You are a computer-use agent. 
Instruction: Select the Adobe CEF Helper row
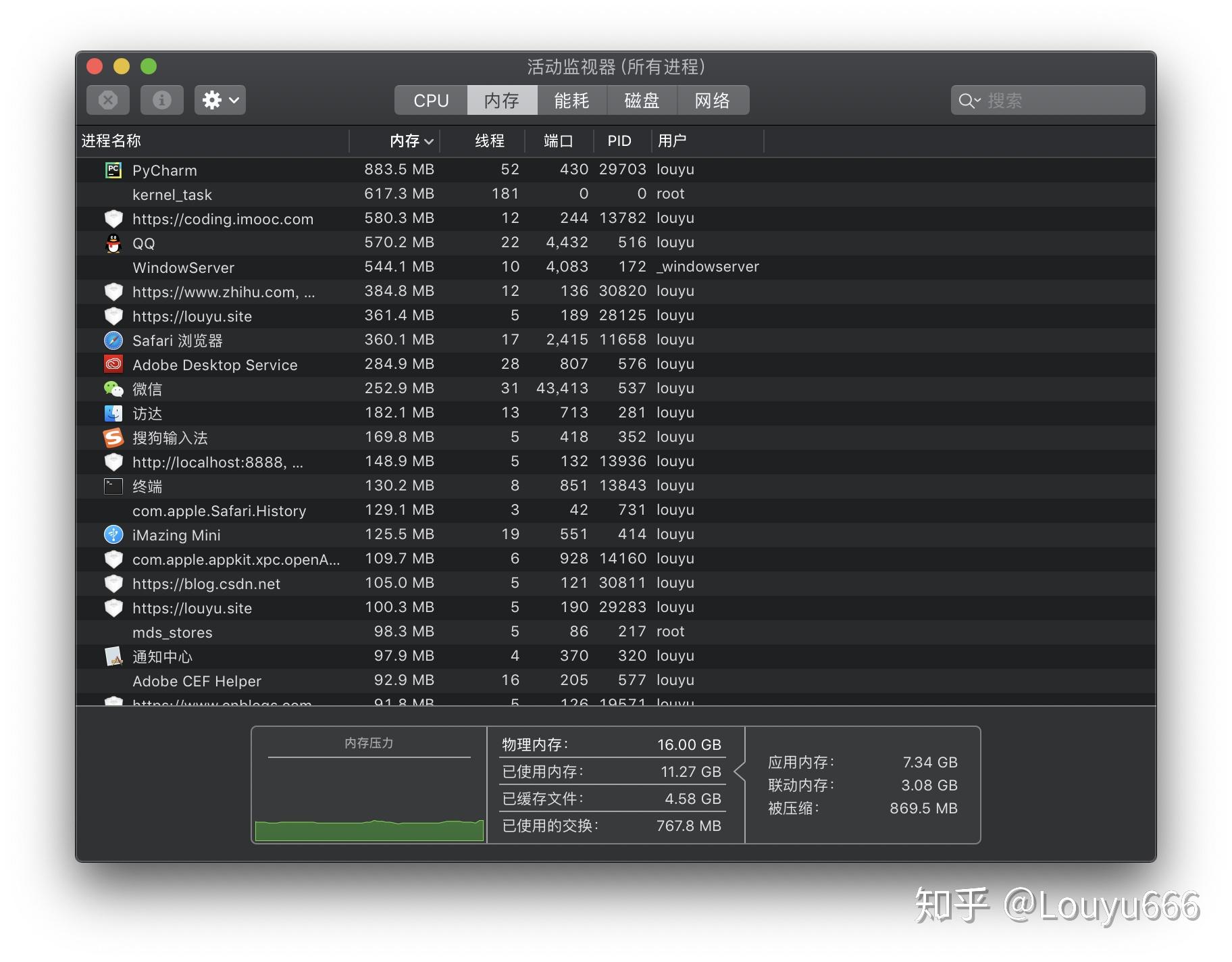[x=616, y=681]
